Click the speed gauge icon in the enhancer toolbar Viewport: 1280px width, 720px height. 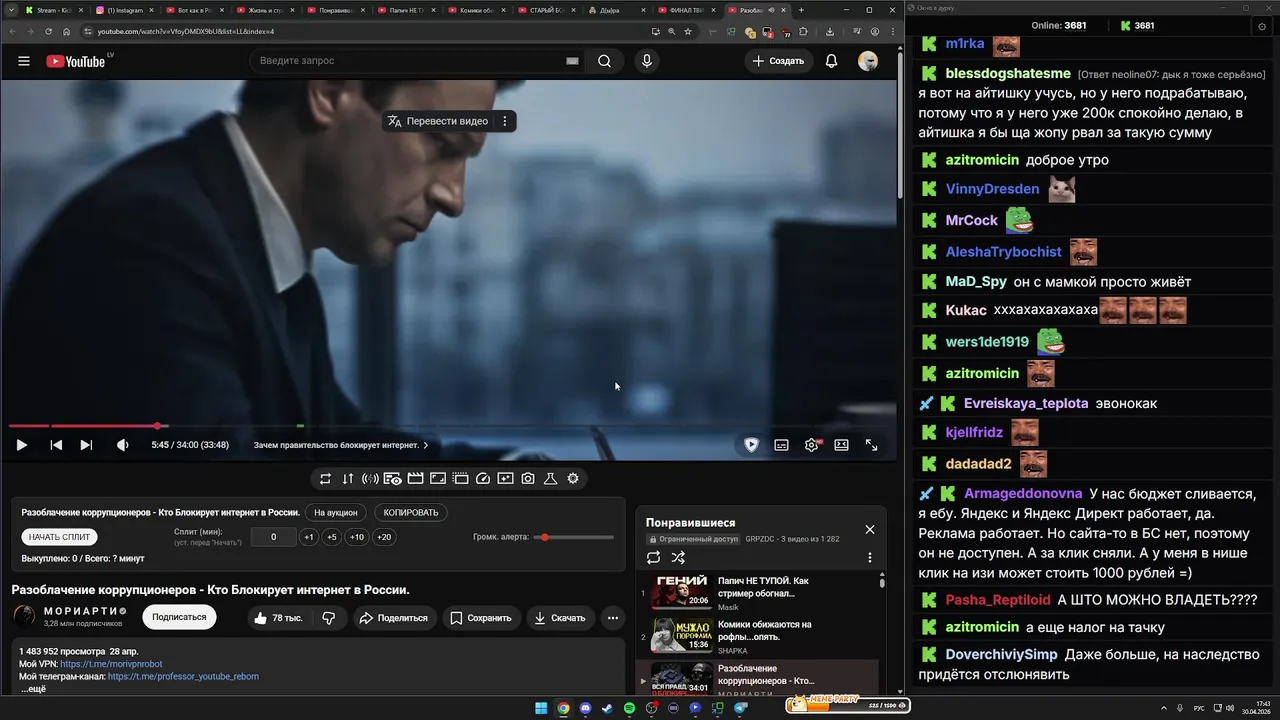483,479
